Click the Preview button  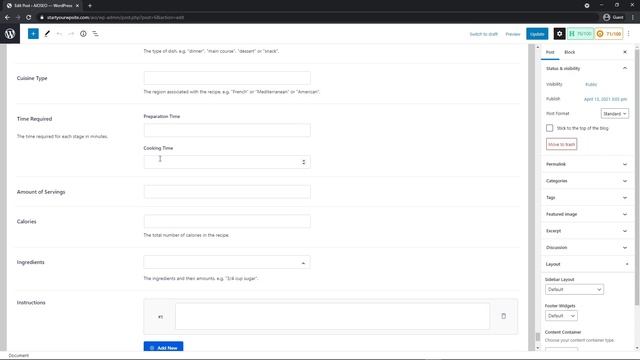(x=513, y=34)
